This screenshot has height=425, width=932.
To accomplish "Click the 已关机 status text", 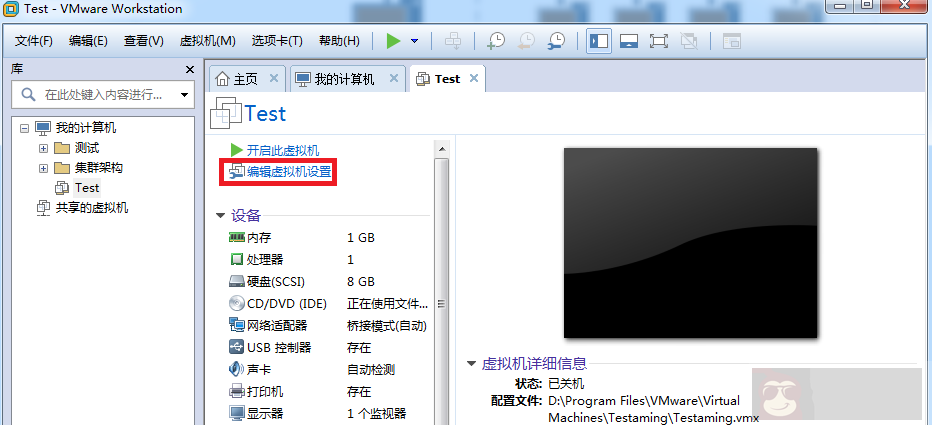I will coord(566,384).
